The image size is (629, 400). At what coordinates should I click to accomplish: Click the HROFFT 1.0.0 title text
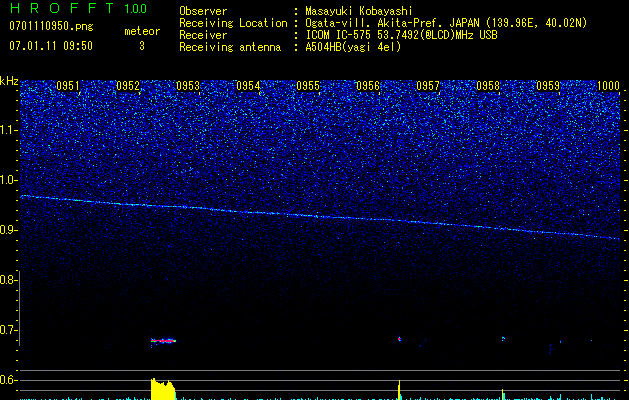coord(78,8)
